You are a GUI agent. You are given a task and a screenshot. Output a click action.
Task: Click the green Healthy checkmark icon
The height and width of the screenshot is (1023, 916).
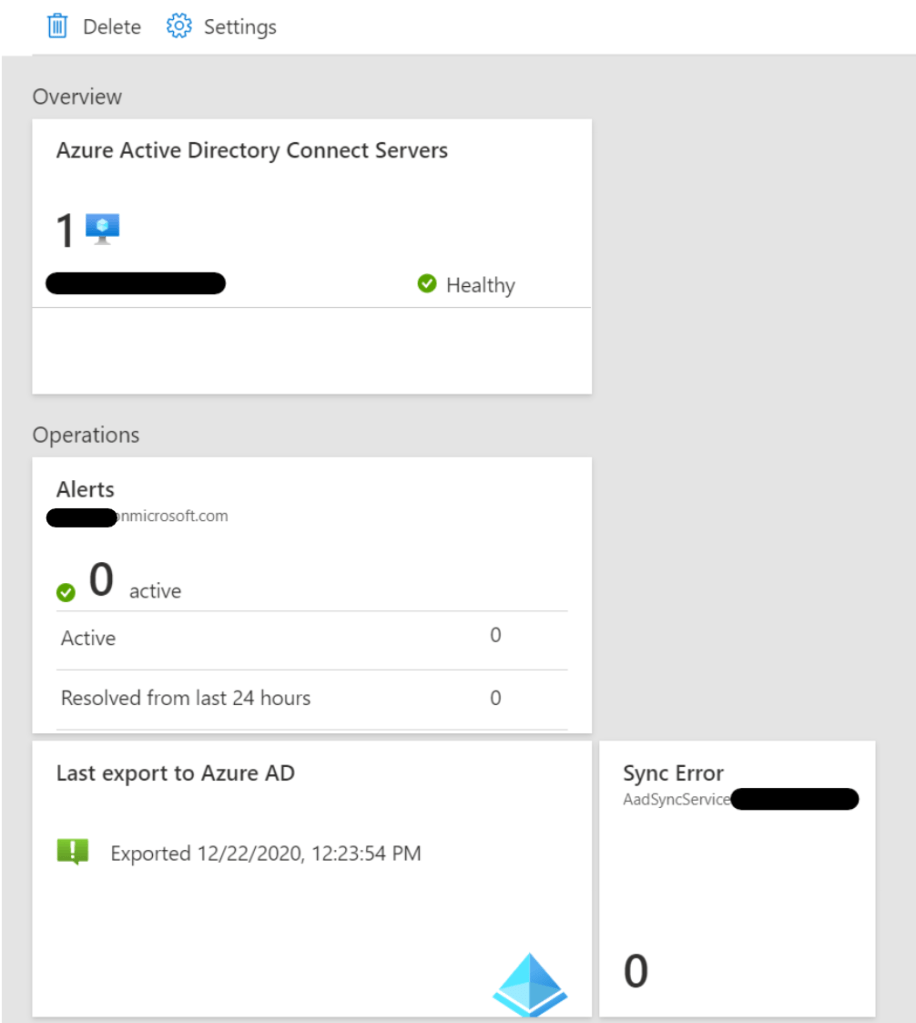[427, 285]
